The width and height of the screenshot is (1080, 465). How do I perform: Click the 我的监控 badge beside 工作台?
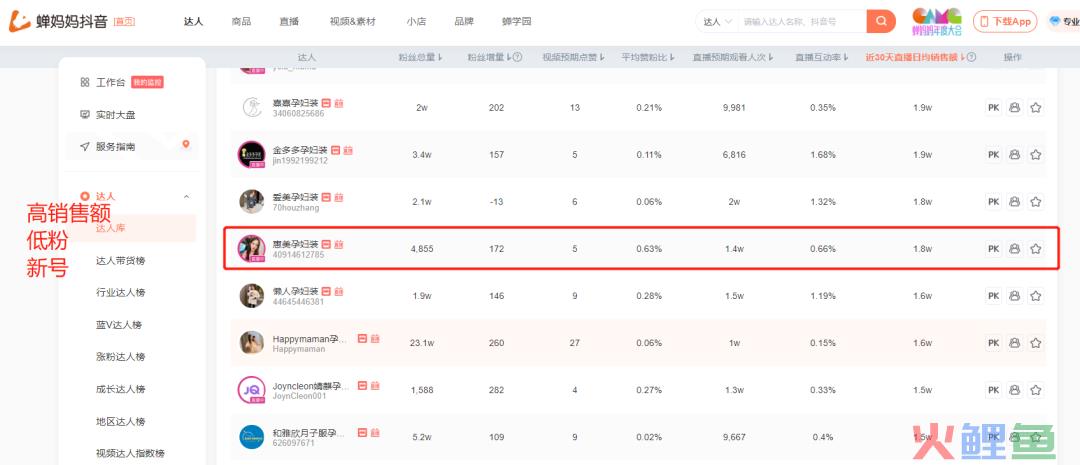(x=147, y=82)
